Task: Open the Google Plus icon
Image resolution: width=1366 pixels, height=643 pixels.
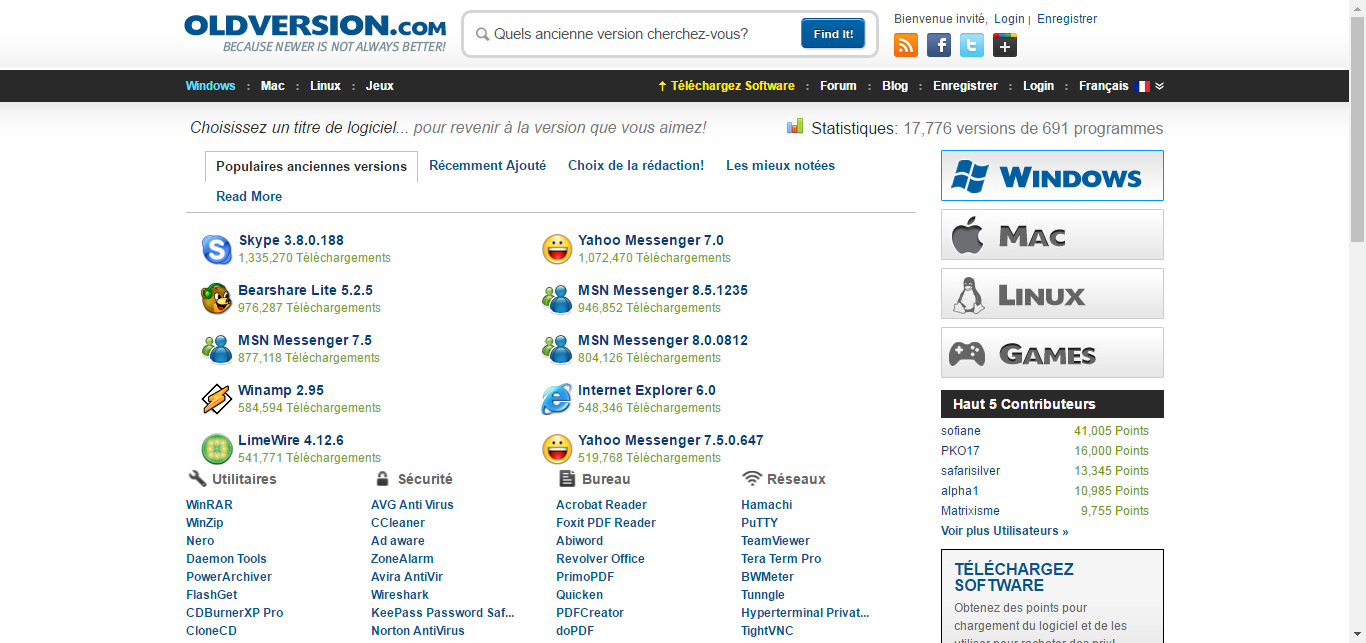Action: coord(1005,45)
